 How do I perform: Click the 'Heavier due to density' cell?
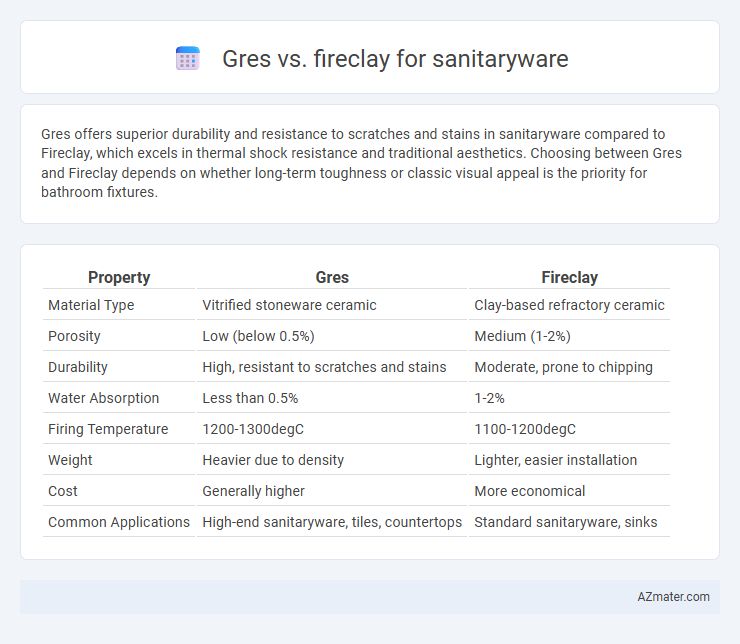[273, 460]
